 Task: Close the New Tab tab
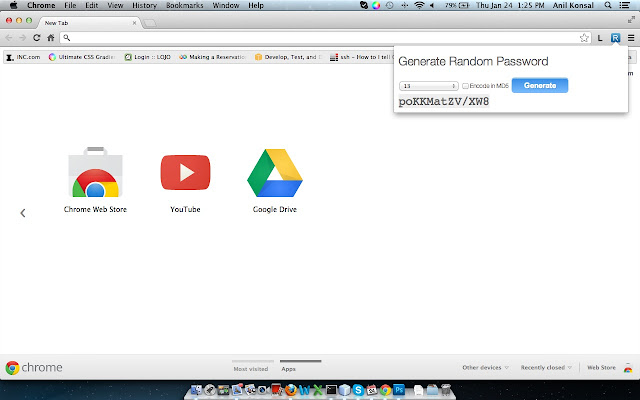coord(134,23)
